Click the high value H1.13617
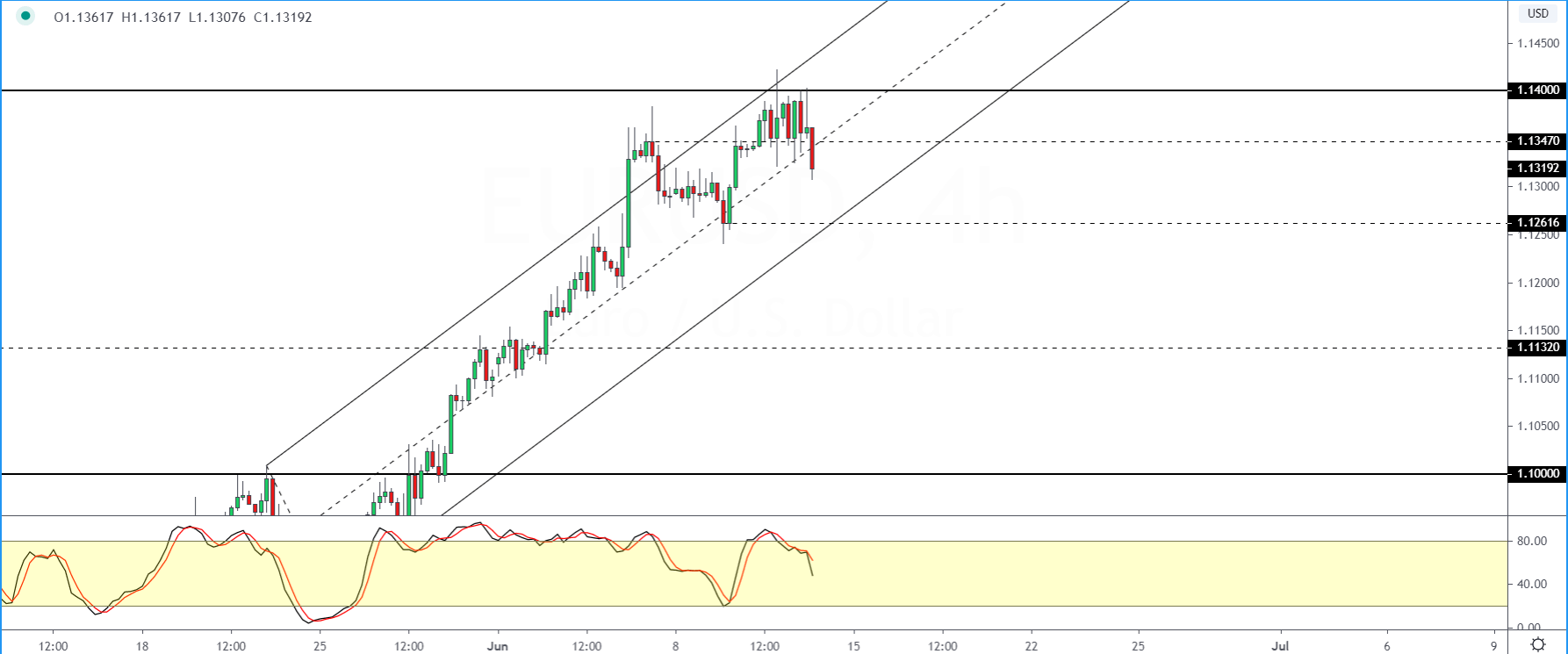This screenshot has height=654, width=1568. click(153, 17)
